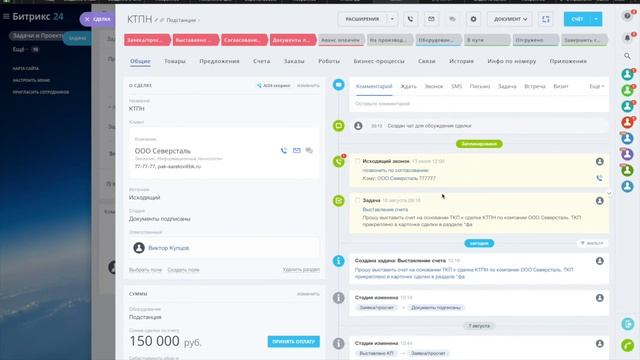640x360 pixels.
Task: Open the hamburger menu next to Битрикс 24
Action: 6,17
